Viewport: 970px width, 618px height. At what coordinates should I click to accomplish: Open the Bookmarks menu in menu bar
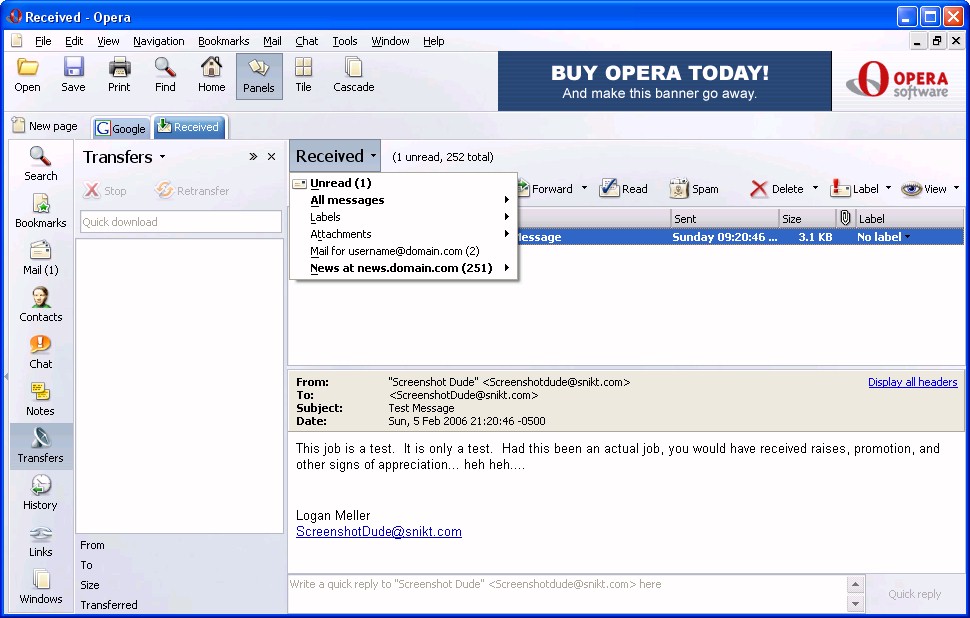coord(223,41)
